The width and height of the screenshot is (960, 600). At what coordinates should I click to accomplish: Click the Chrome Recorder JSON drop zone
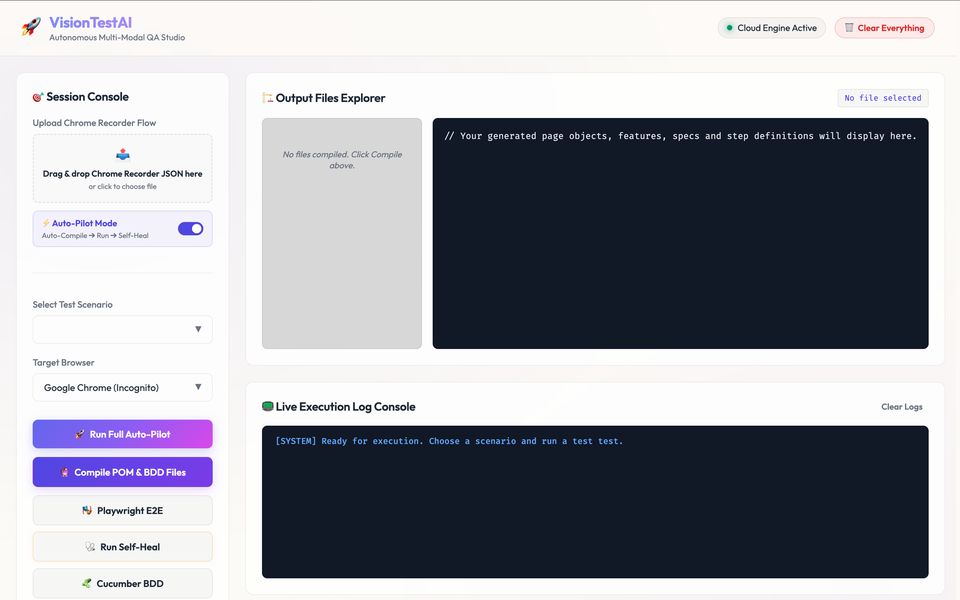122,168
